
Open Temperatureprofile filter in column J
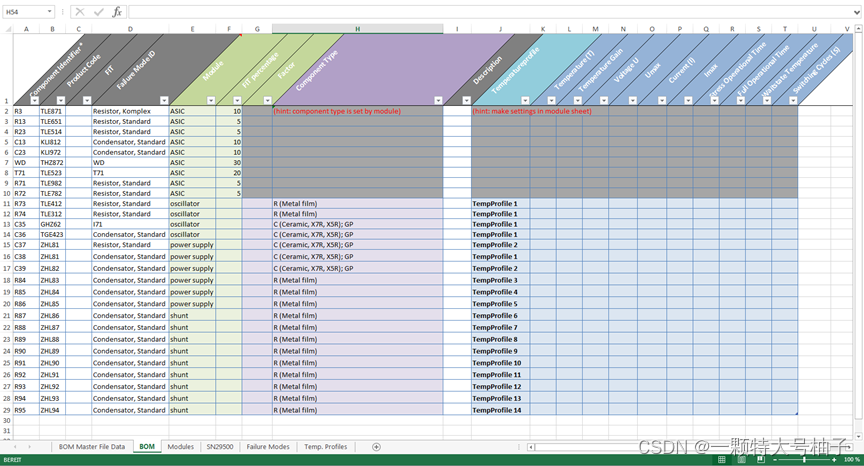tap(525, 100)
